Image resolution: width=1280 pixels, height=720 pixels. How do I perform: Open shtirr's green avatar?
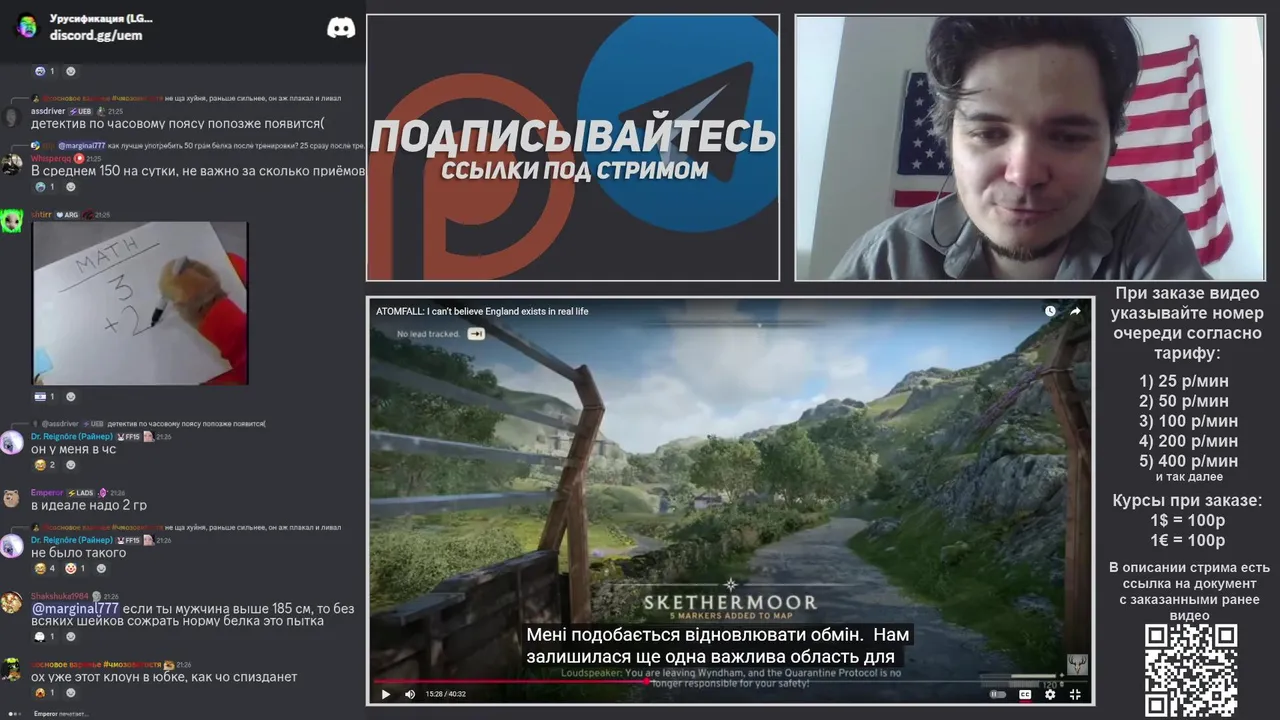(12, 221)
